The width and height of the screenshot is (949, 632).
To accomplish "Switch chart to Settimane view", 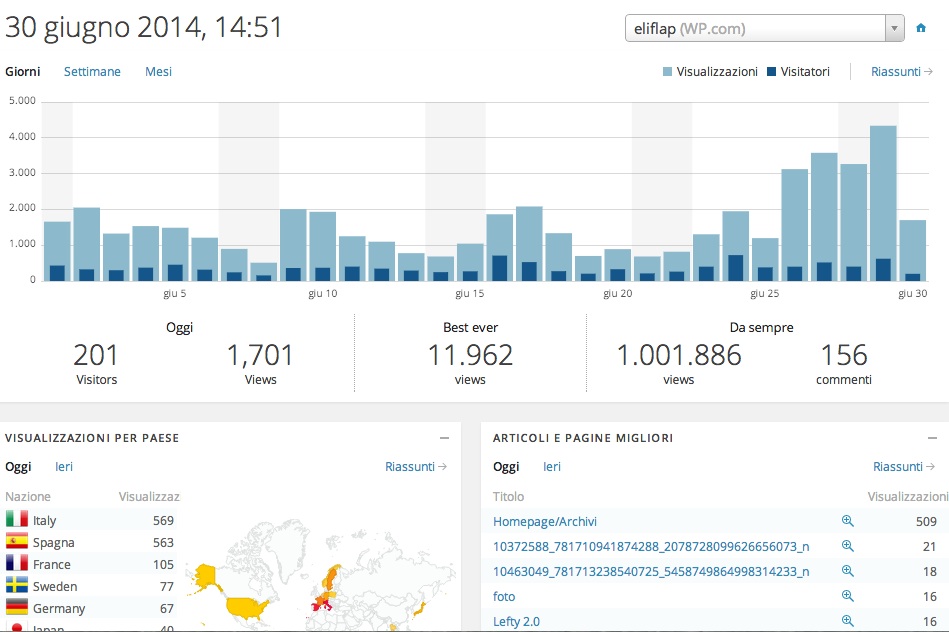I will coord(92,72).
